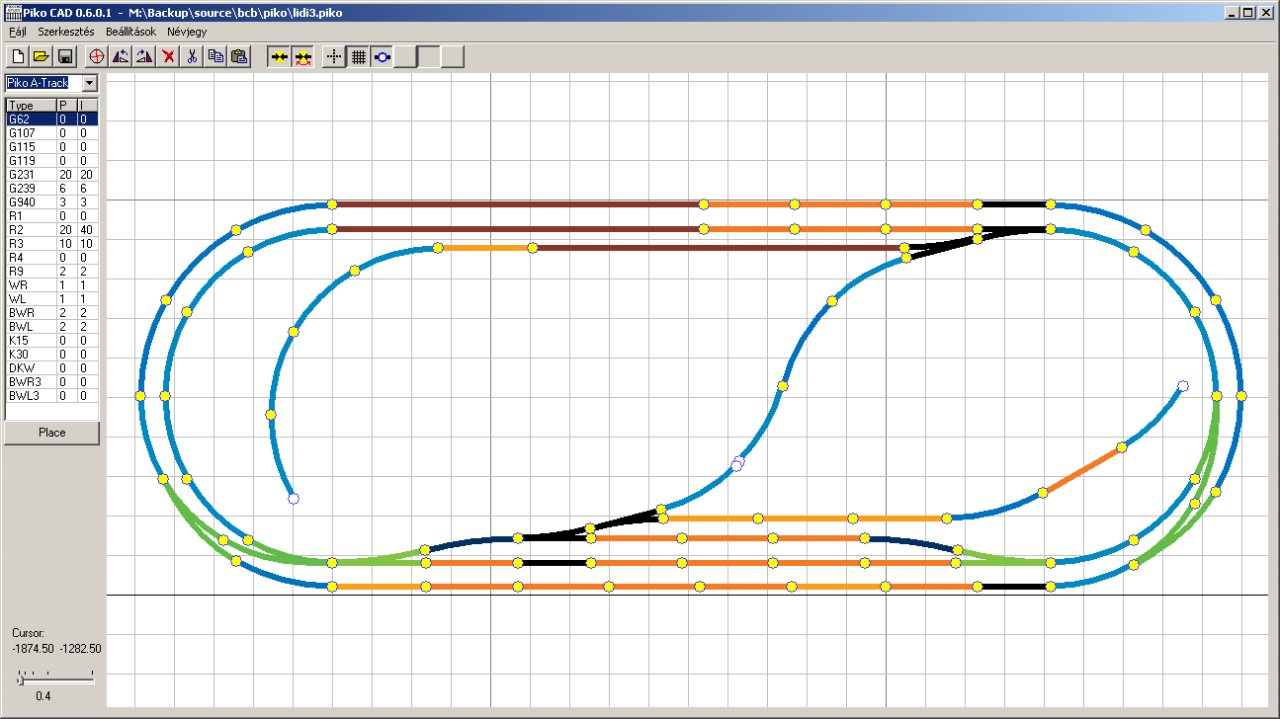Toggle the grid display button
1280x719 pixels.
tap(358, 57)
